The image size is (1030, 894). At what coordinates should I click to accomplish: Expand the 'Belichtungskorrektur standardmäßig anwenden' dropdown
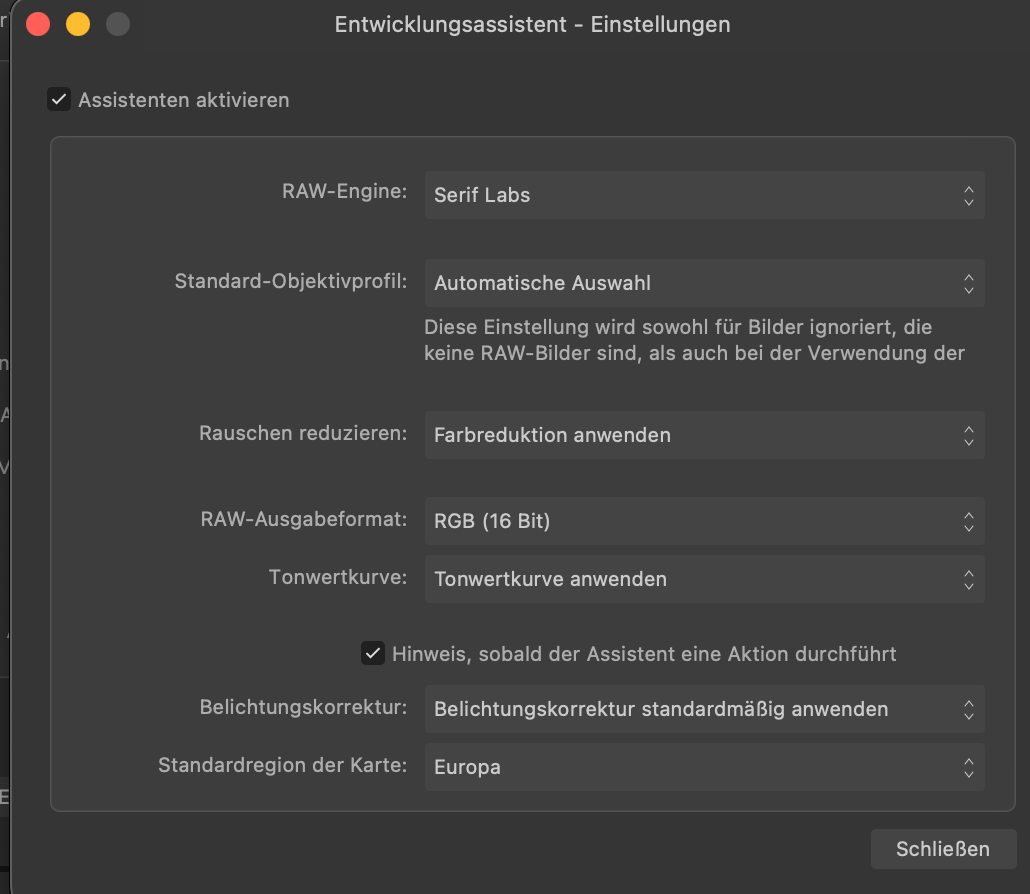tap(704, 709)
